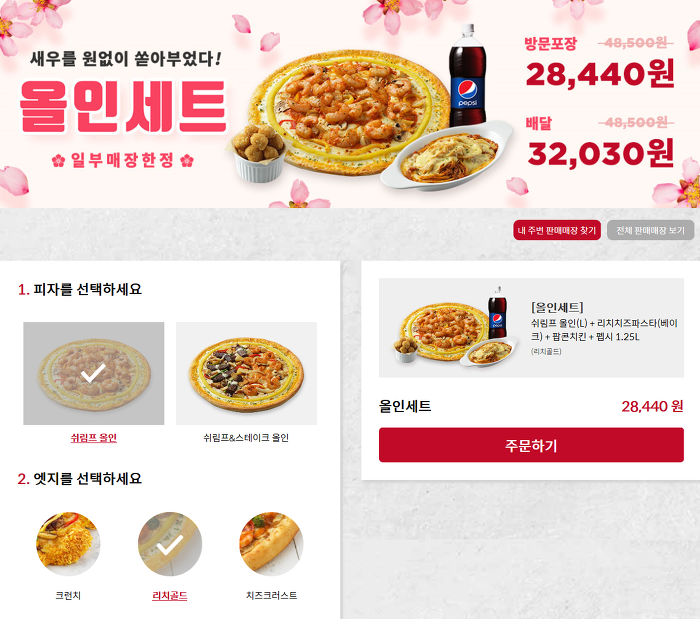Click the 방문포장 28,440원 price
The height and width of the screenshot is (619, 700).
pos(600,74)
